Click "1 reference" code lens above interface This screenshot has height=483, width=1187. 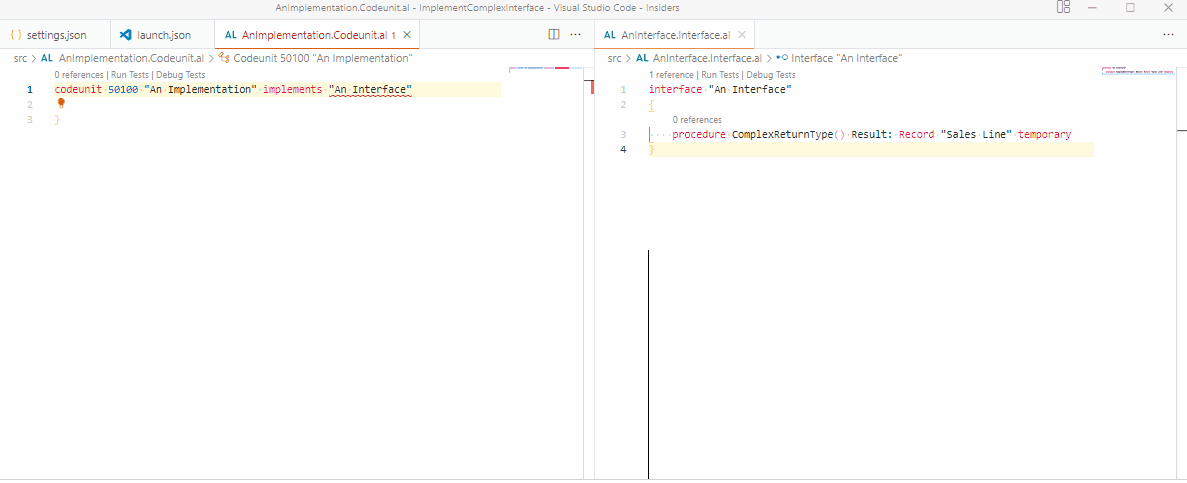point(671,75)
